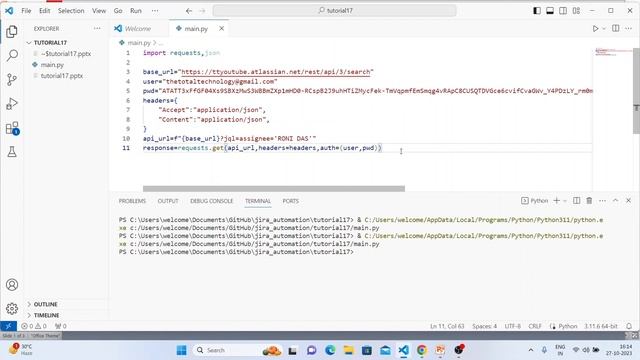The height and width of the screenshot is (360, 640).
Task: Open the Customize Layout button
Action: pos(576,11)
